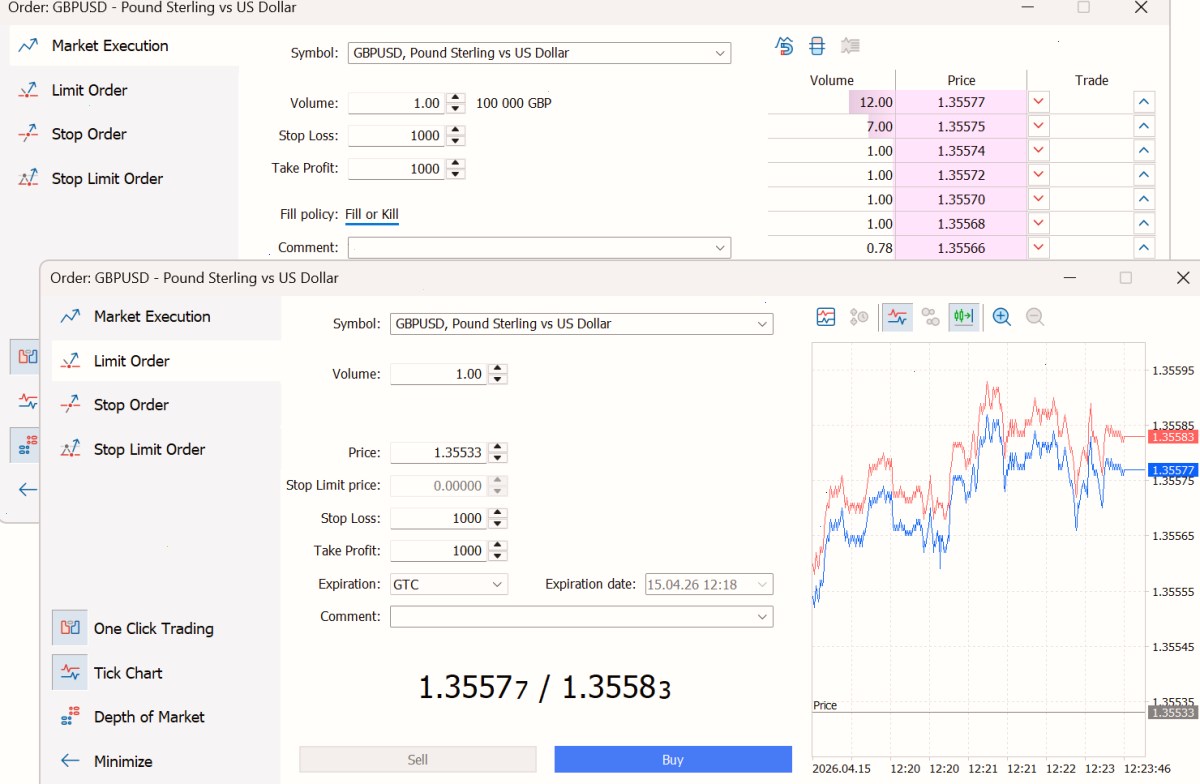The image size is (1200, 784).
Task: Click the greyed circles icon in the chart toolbar
Action: pyautogui.click(x=931, y=317)
